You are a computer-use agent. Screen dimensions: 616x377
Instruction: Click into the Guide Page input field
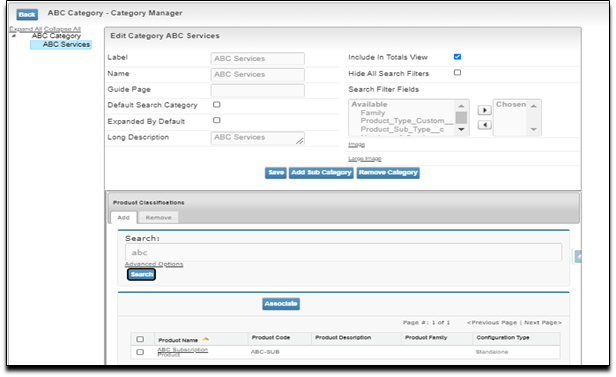pos(257,90)
